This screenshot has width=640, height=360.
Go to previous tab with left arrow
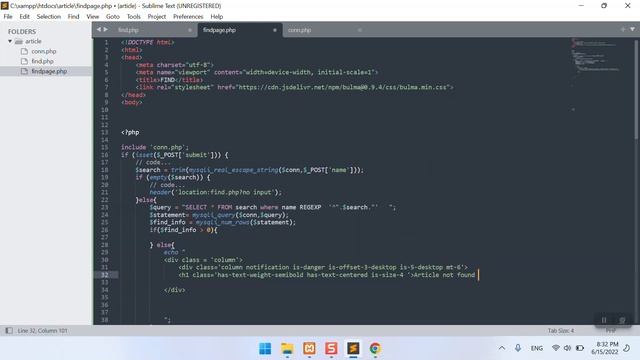click(99, 29)
